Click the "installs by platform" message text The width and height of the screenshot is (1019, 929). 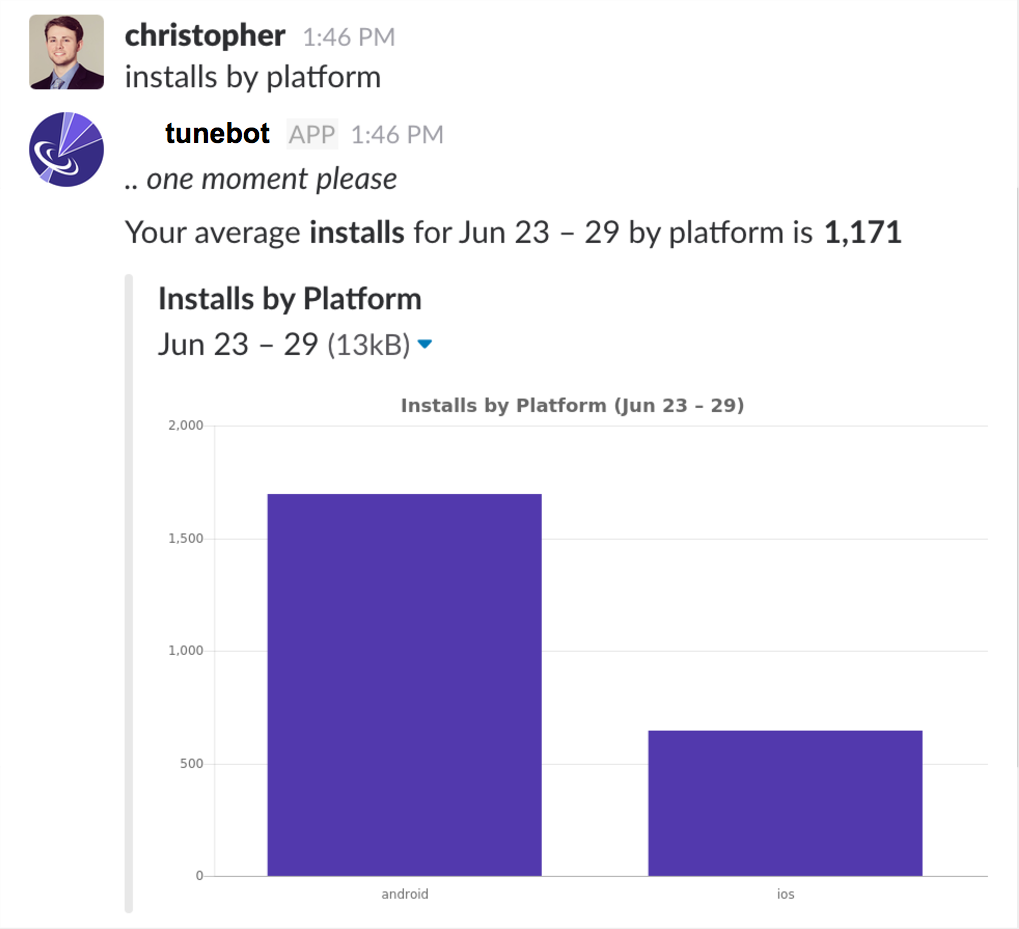tap(252, 77)
